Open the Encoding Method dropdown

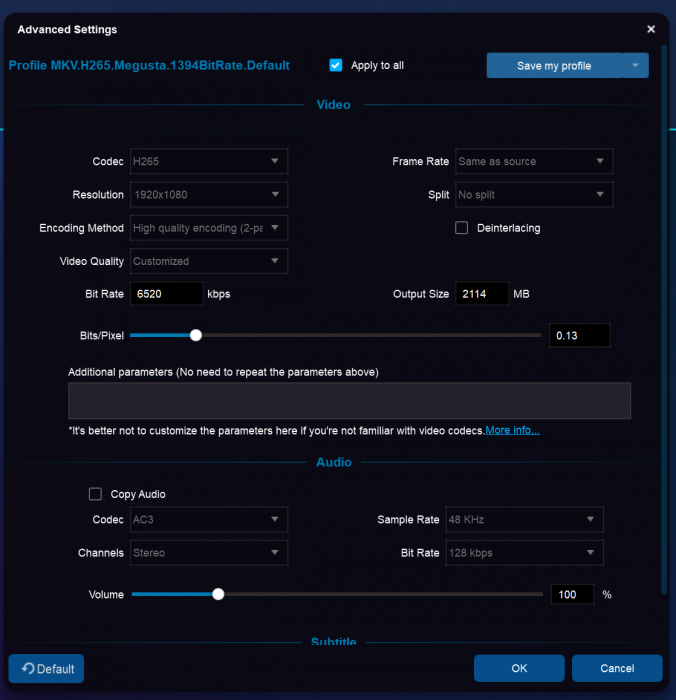click(209, 228)
